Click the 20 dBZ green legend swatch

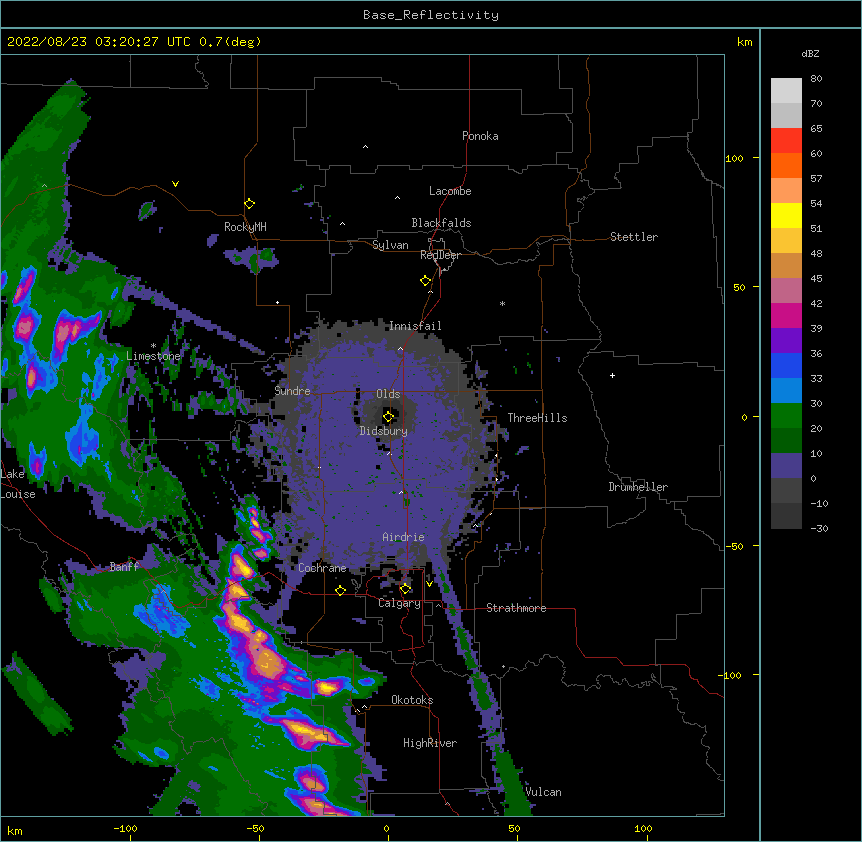coord(786,440)
